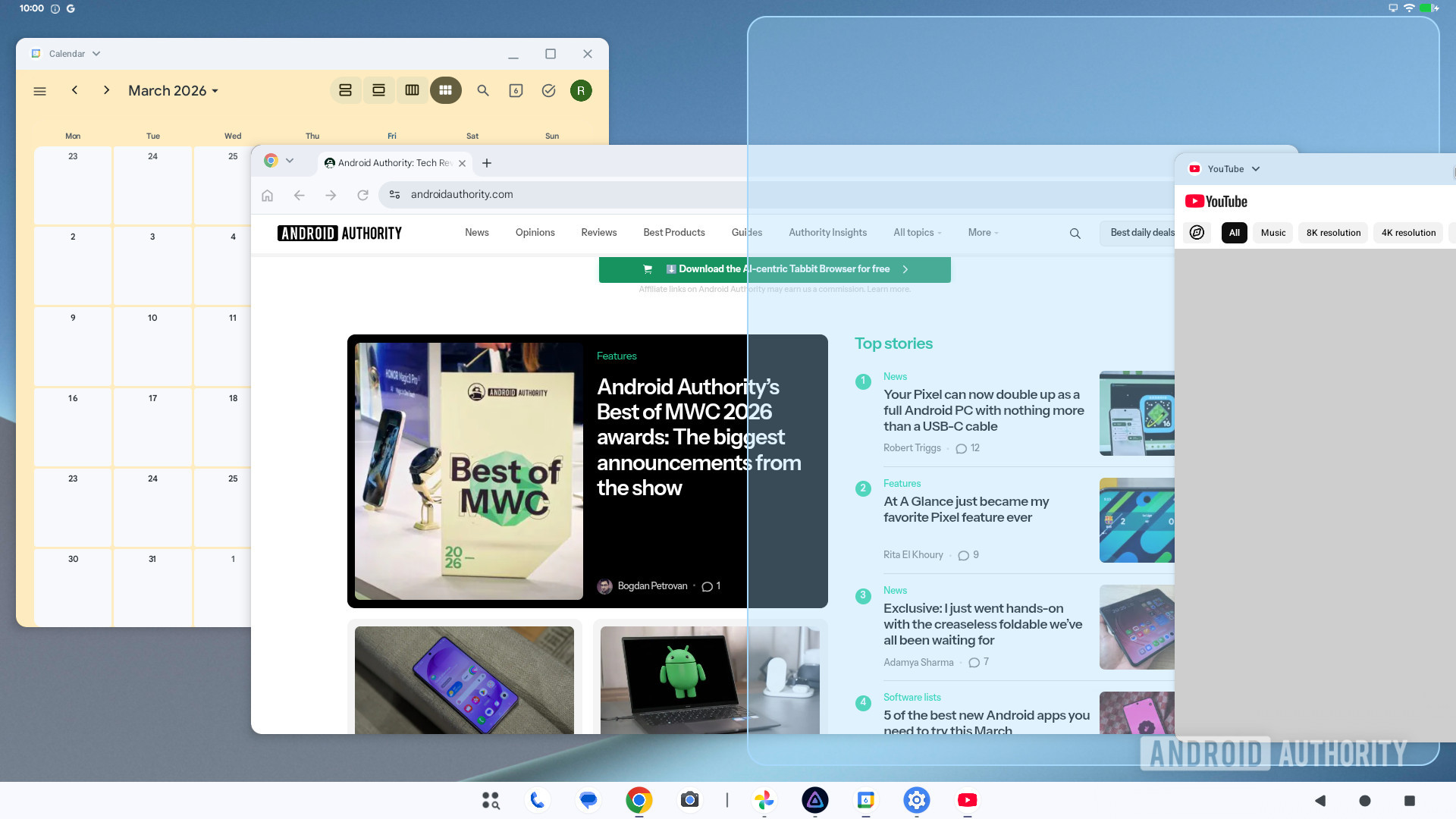Switch to the Reviews menu on Android Authority
This screenshot has height=819, width=1456.
coord(598,233)
